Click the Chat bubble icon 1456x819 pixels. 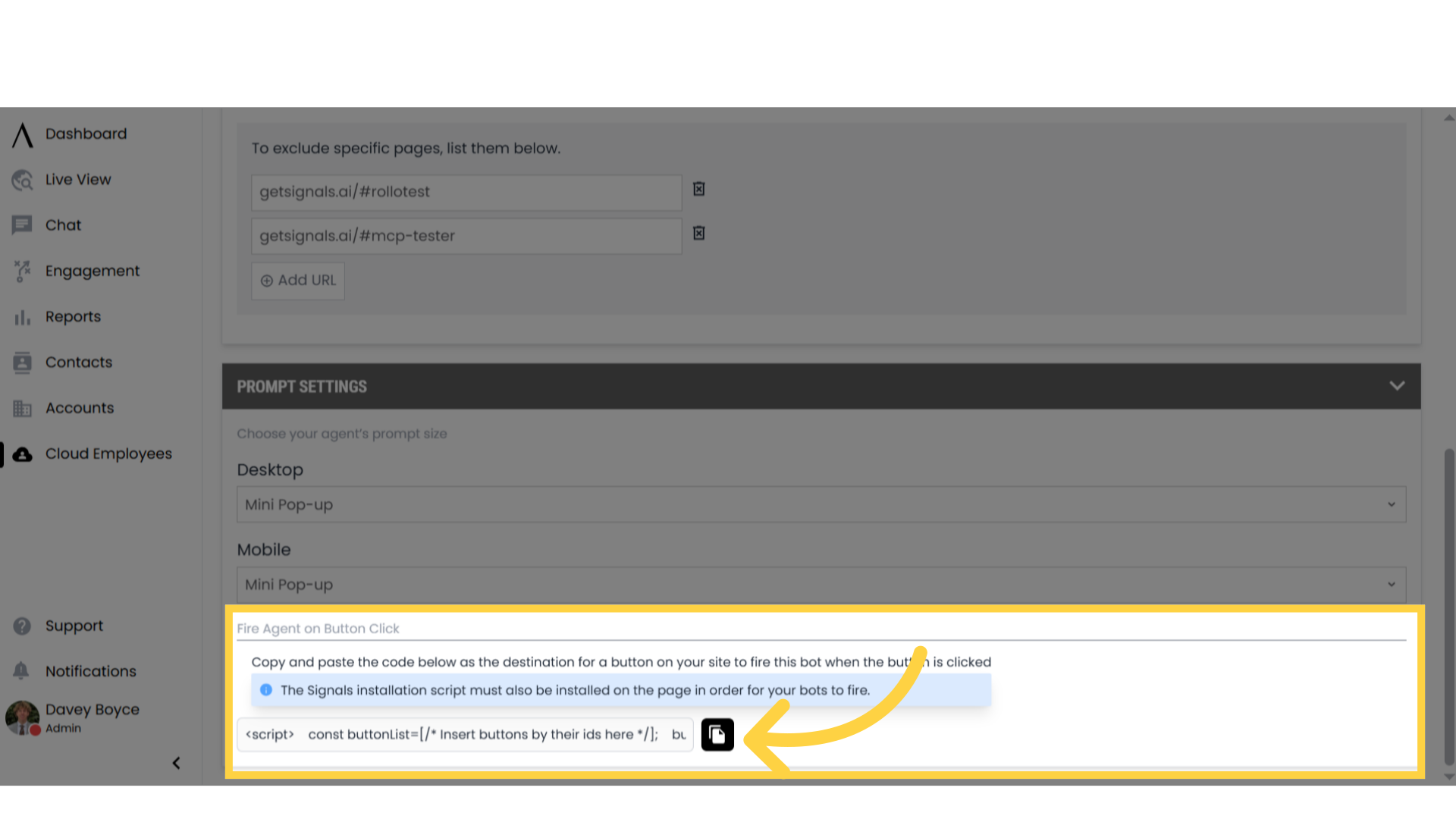(x=22, y=225)
